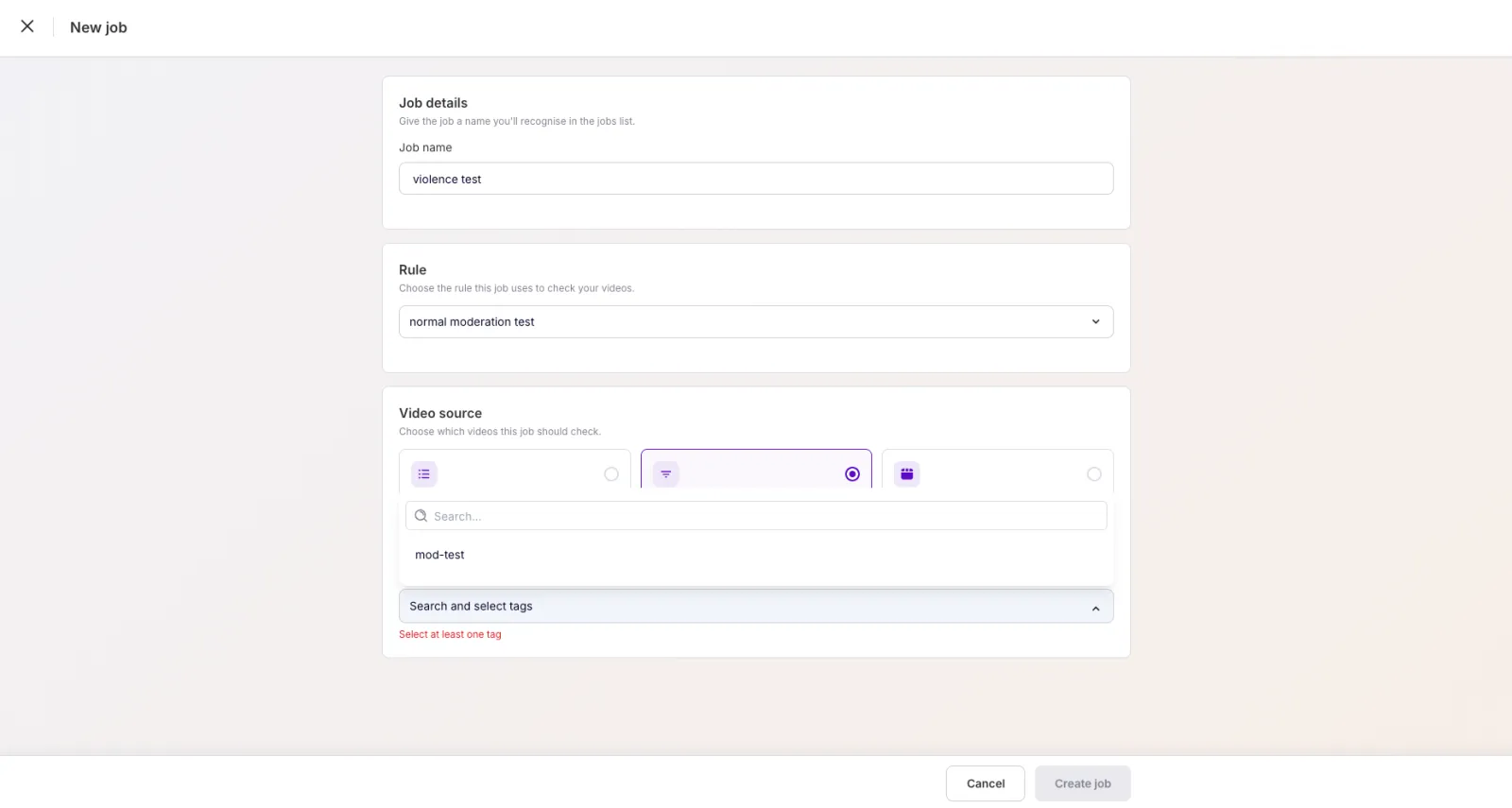Open the rule dropdown showing normal moderation test
Viewport: 1512px width, 808px height.
756,322
